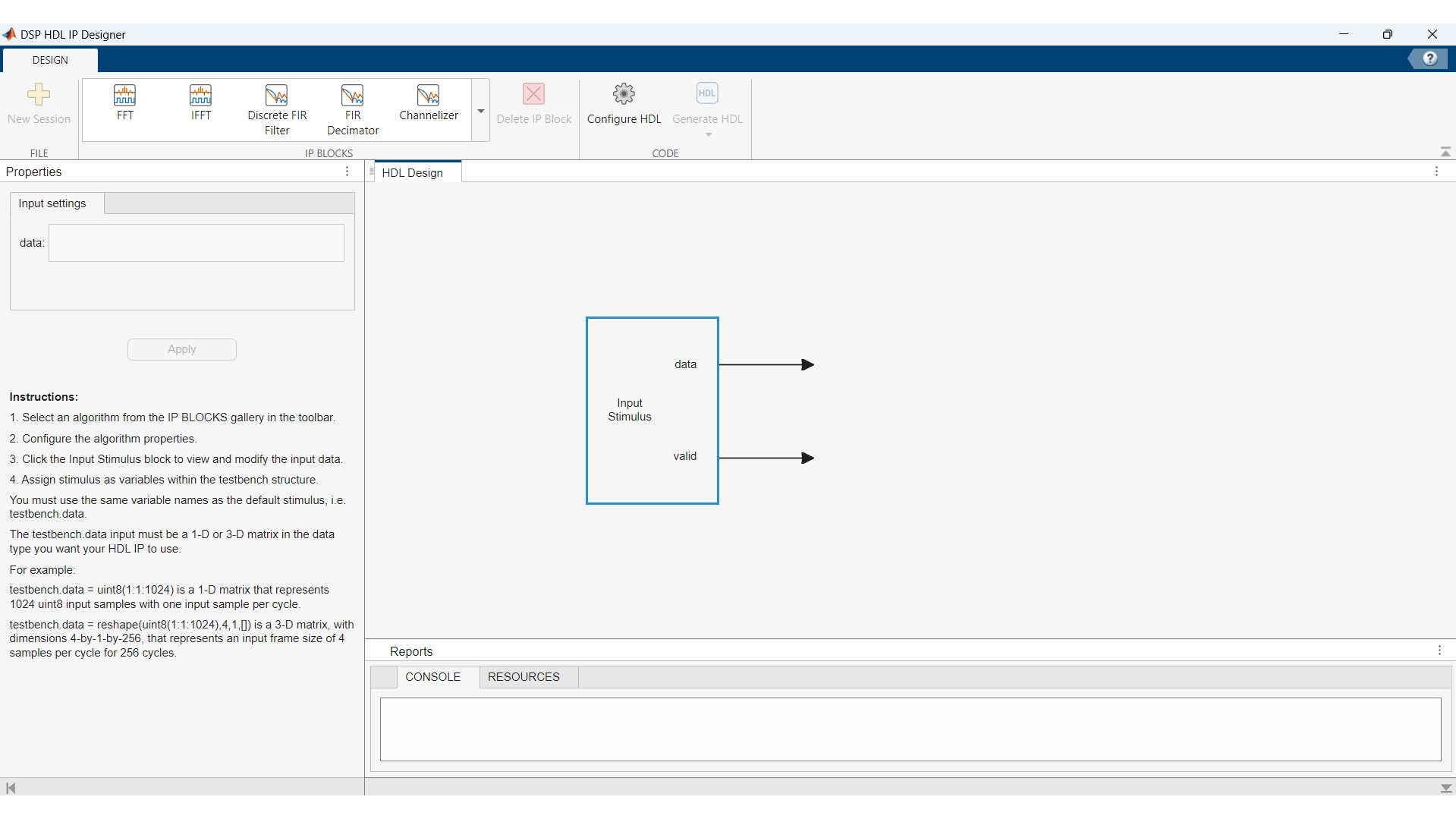Open the Generate HDL dropdown arrow

click(707, 135)
